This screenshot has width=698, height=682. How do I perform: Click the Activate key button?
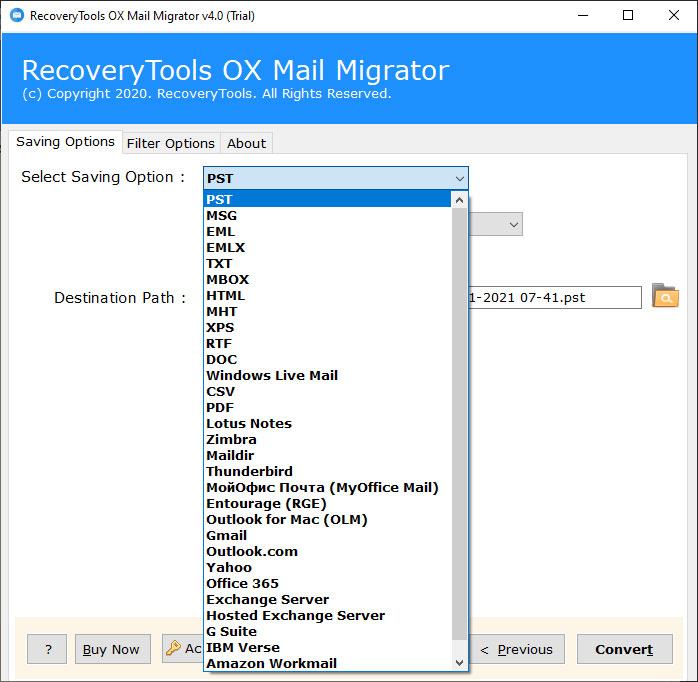pos(183,649)
